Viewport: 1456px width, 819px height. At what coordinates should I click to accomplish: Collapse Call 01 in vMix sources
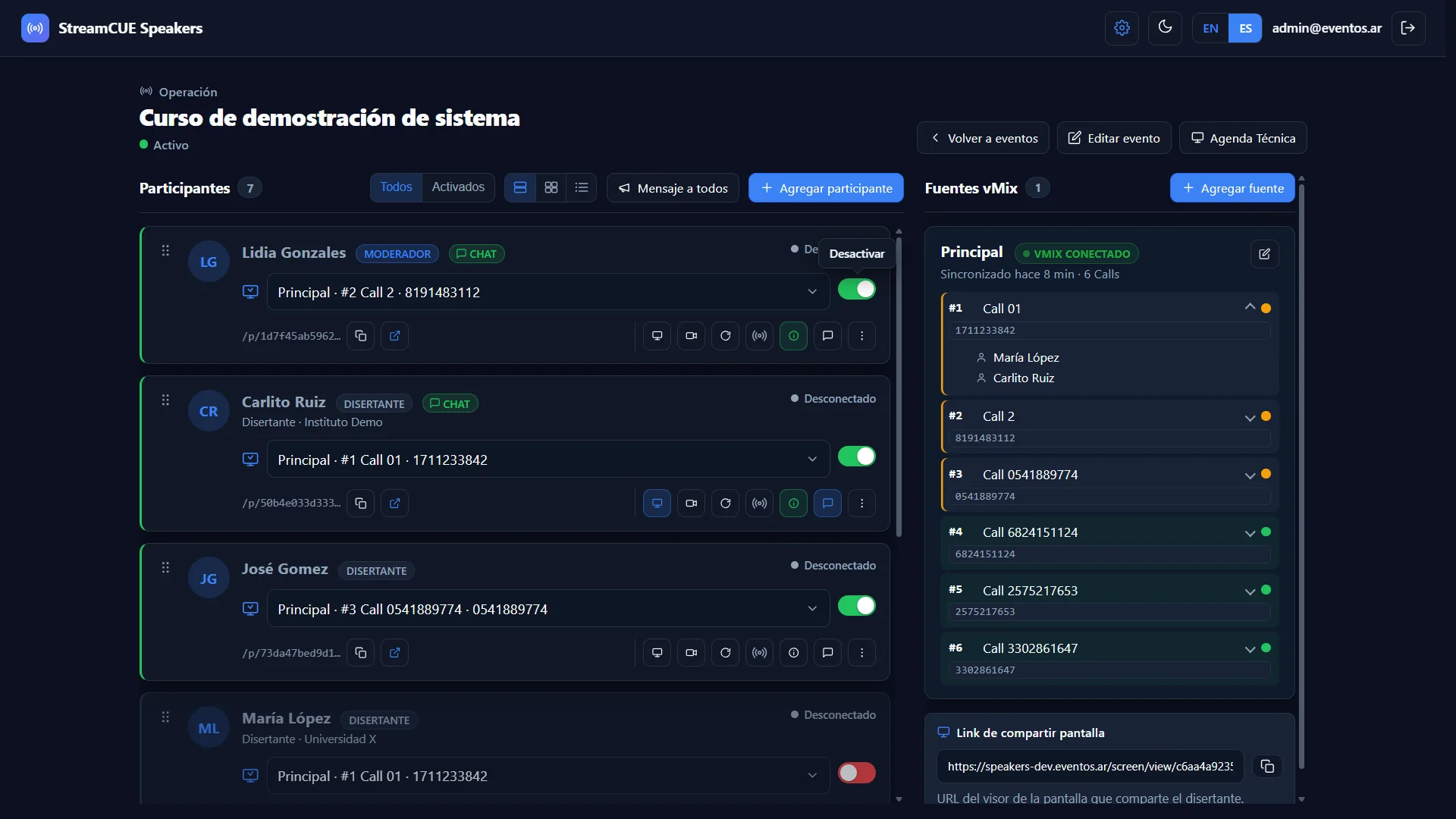[1250, 307]
